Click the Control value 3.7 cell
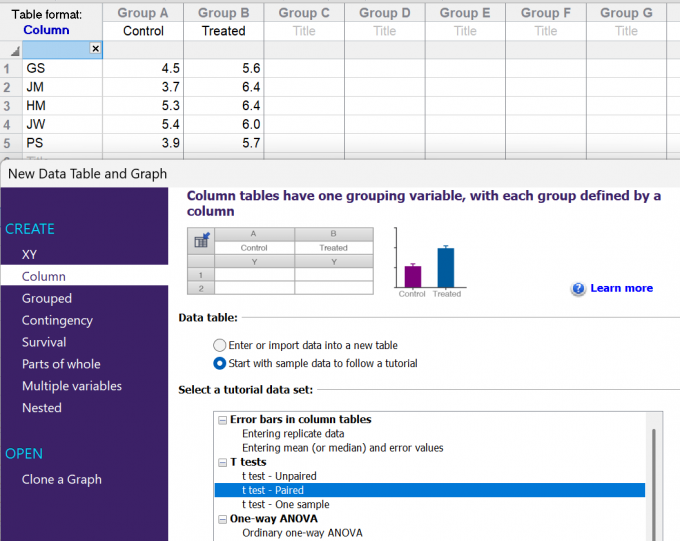The height and width of the screenshot is (541, 680). 143,87
